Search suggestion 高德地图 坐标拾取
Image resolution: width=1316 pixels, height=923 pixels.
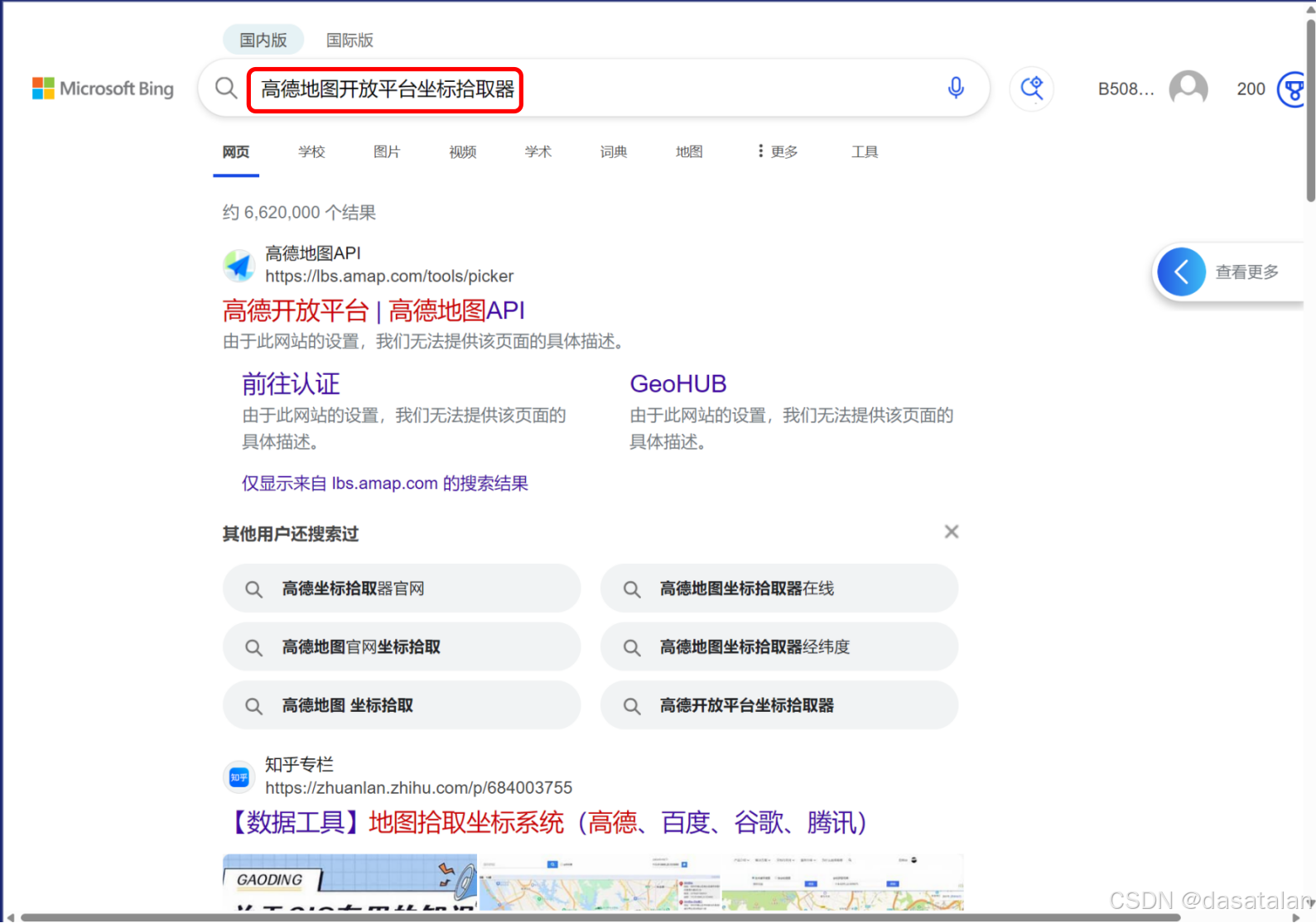pyautogui.click(x=402, y=705)
